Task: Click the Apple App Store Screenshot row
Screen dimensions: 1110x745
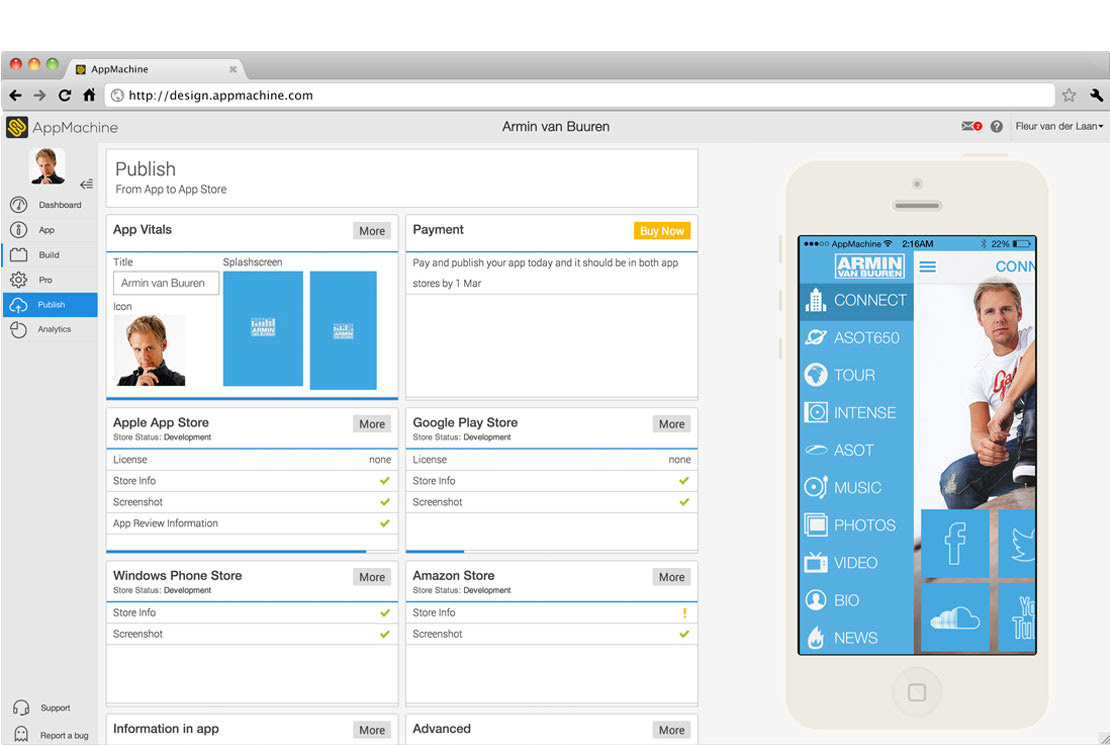Action: [x=252, y=502]
